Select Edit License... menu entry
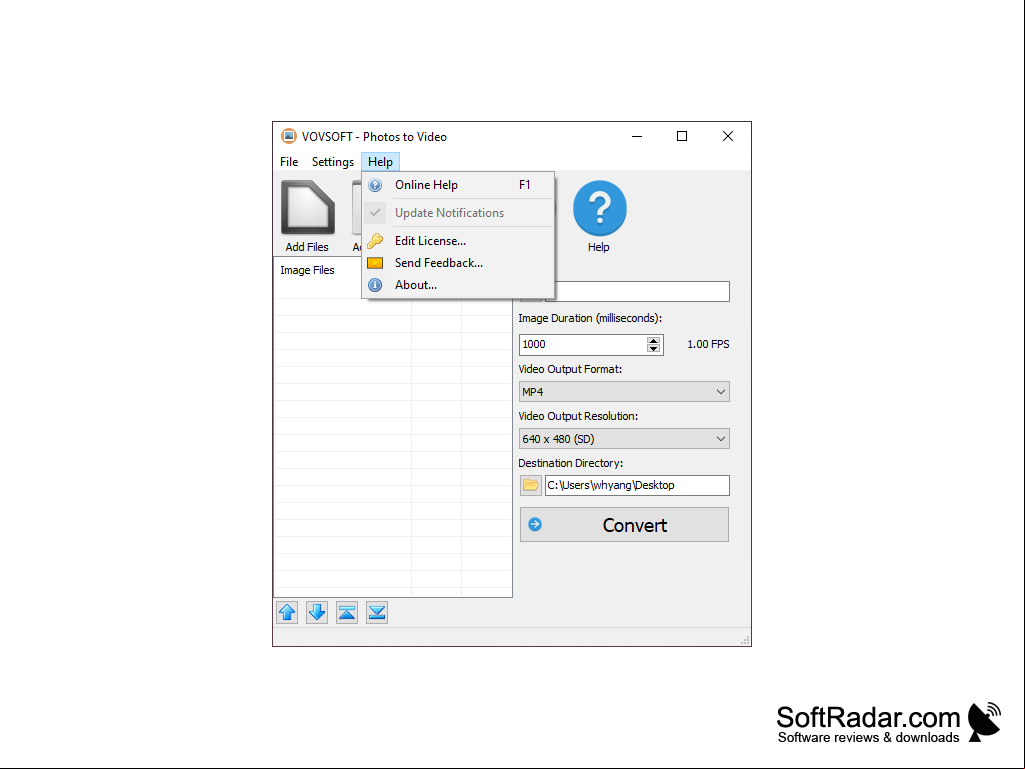The height and width of the screenshot is (769, 1025). point(458,241)
